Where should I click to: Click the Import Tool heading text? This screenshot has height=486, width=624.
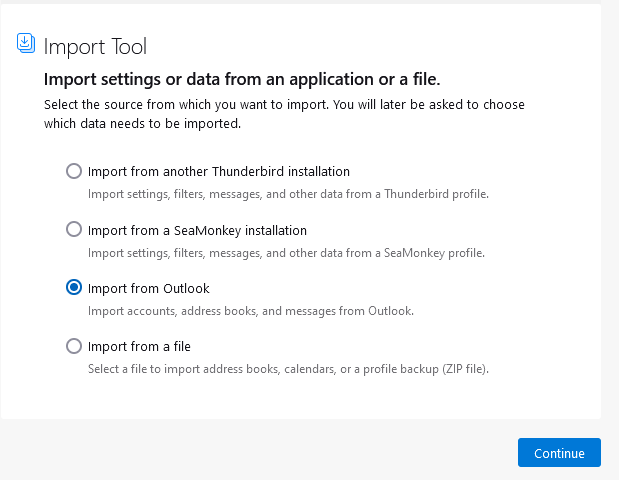(96, 47)
